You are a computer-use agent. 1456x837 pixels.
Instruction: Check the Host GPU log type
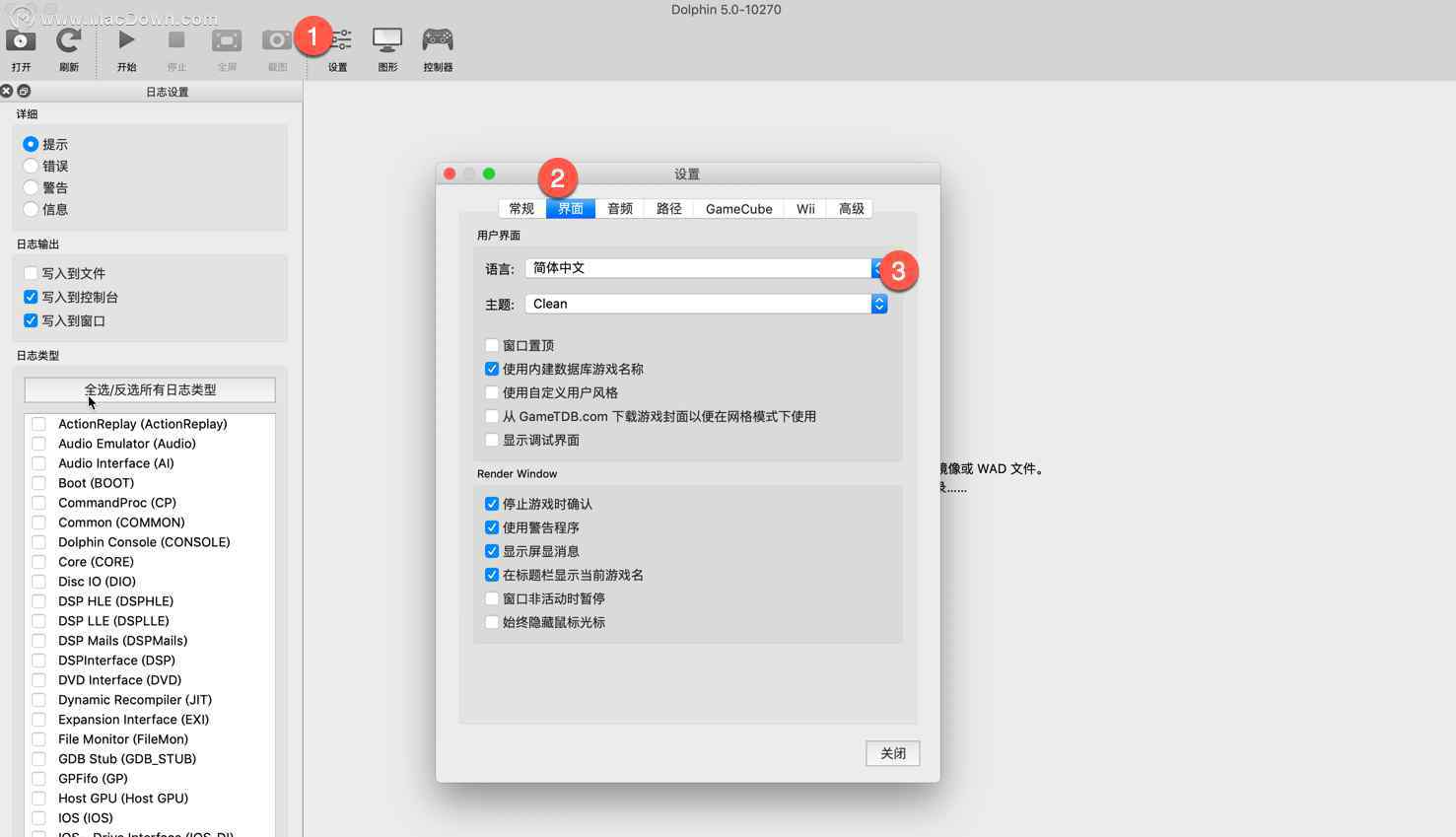tap(38, 799)
